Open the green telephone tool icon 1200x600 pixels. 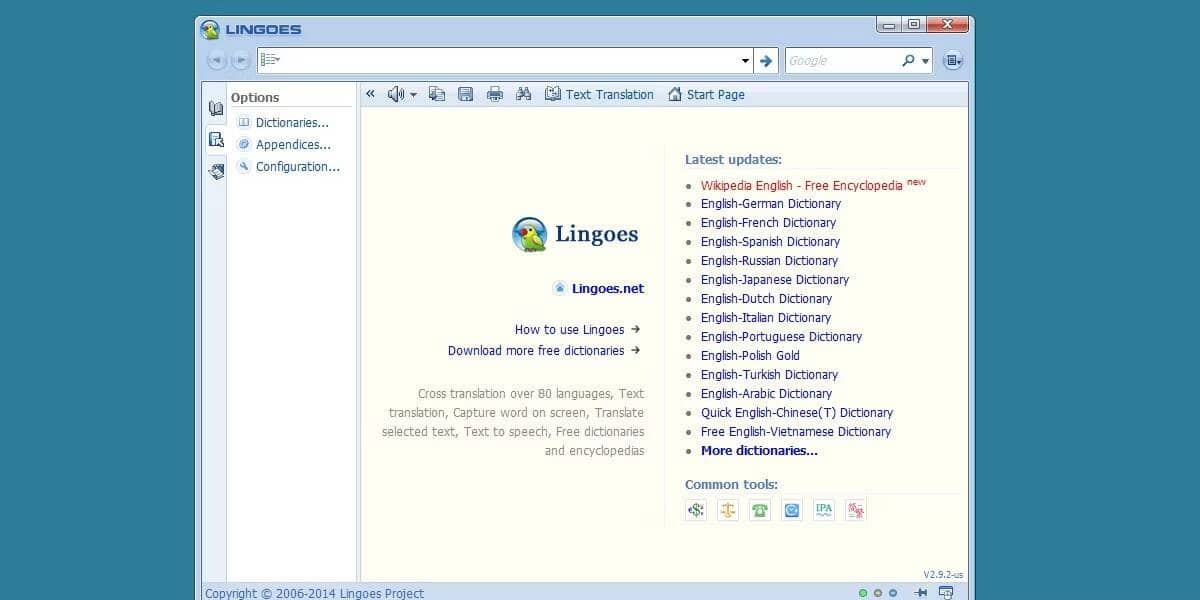coord(760,510)
